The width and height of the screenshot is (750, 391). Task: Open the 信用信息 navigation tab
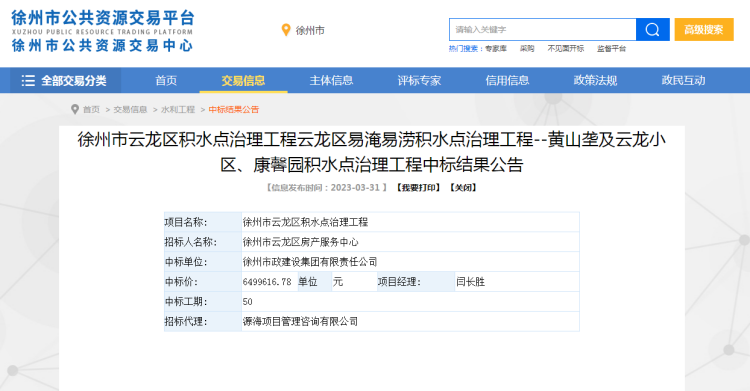click(x=507, y=80)
